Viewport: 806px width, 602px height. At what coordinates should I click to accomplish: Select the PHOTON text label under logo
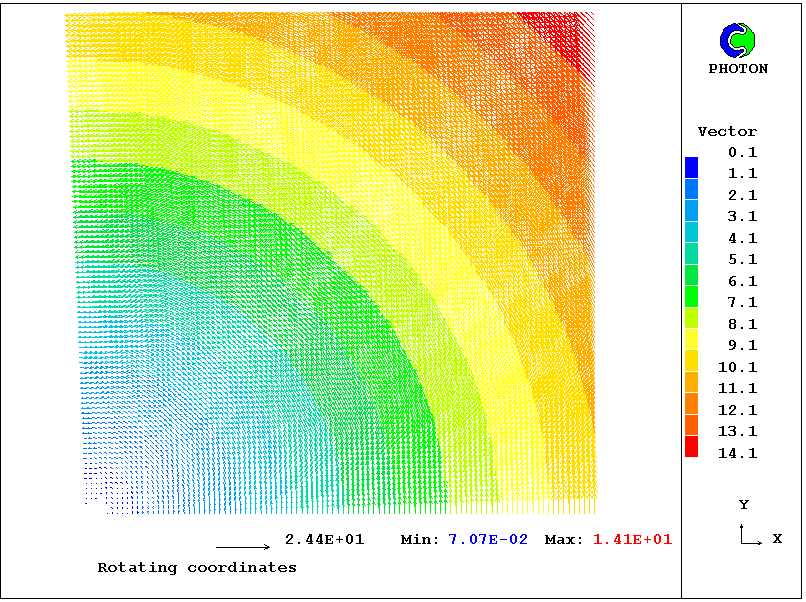click(x=738, y=69)
